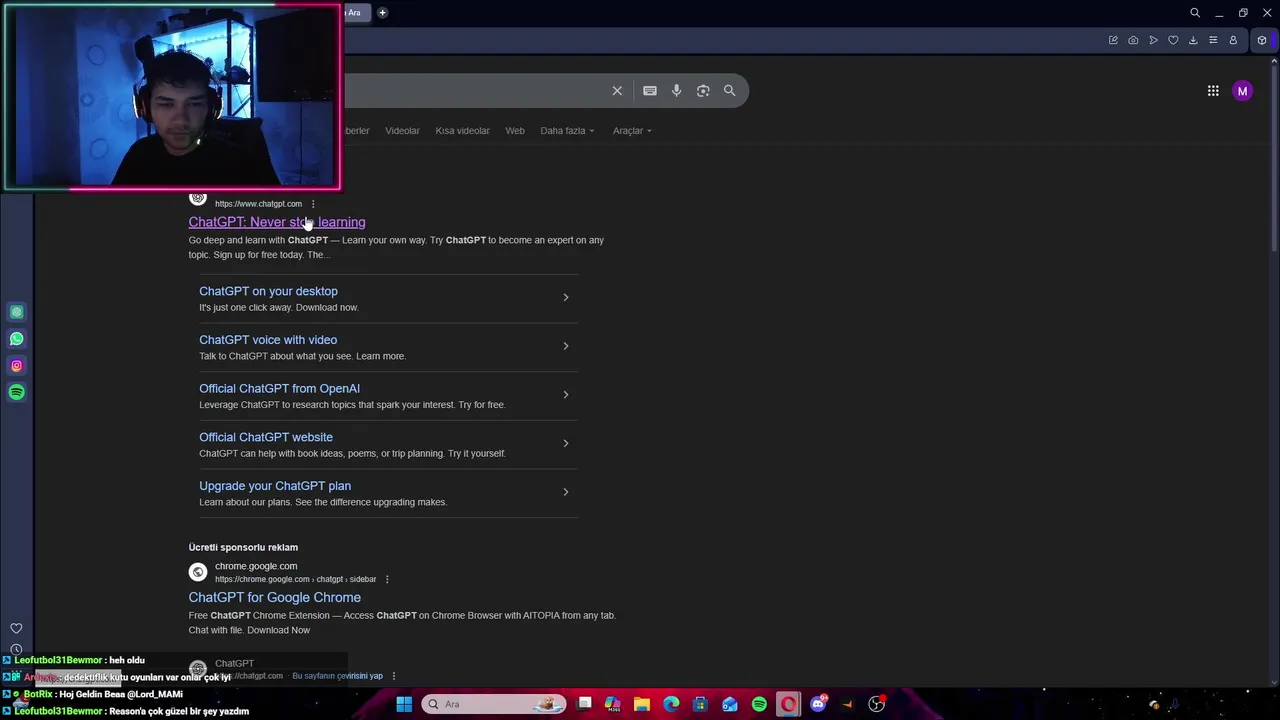Open sidebar heart bookmarks icon
1280x720 pixels.
coord(16,629)
